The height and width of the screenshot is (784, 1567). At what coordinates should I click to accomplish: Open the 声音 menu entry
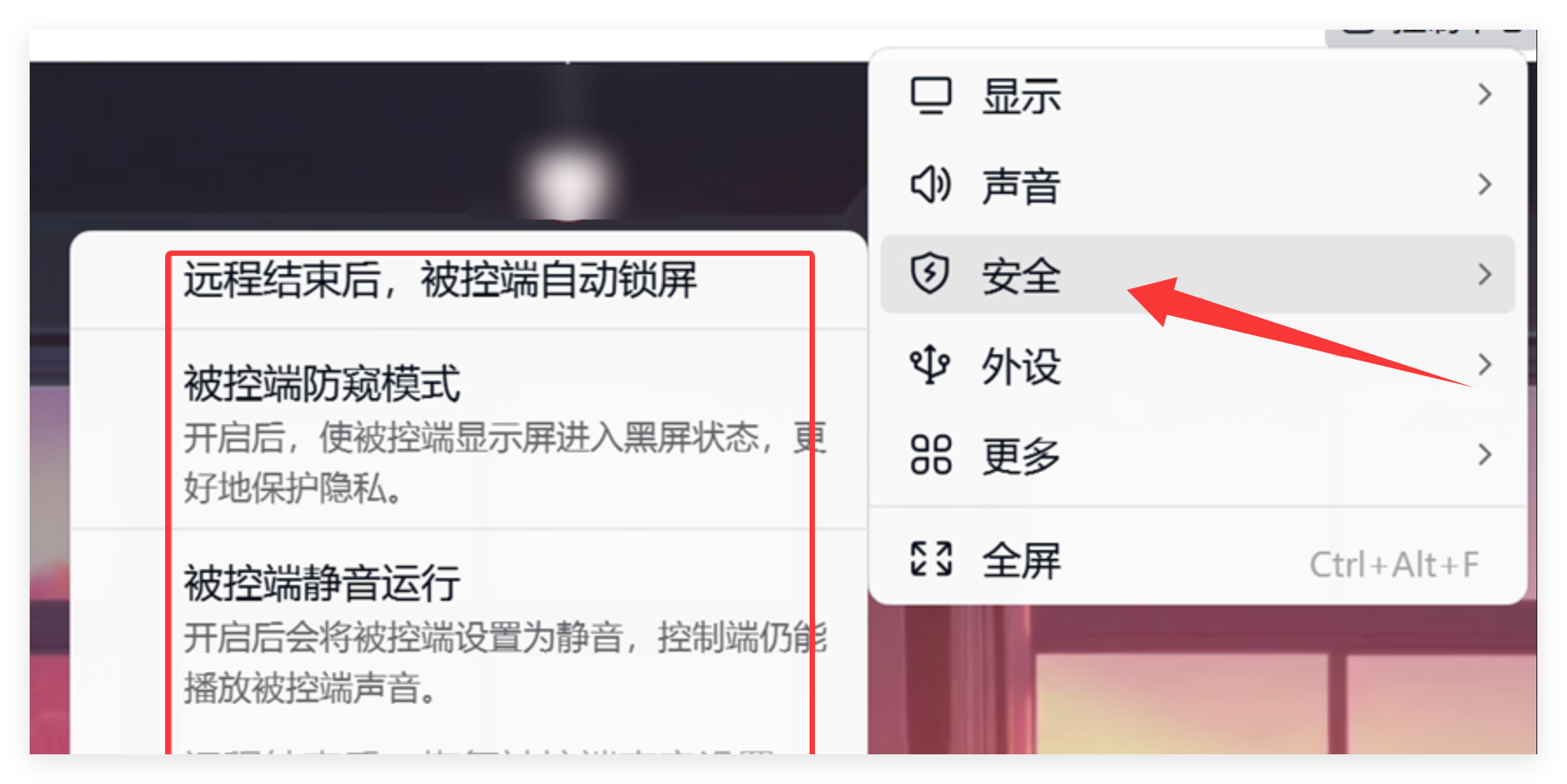tap(1198, 185)
